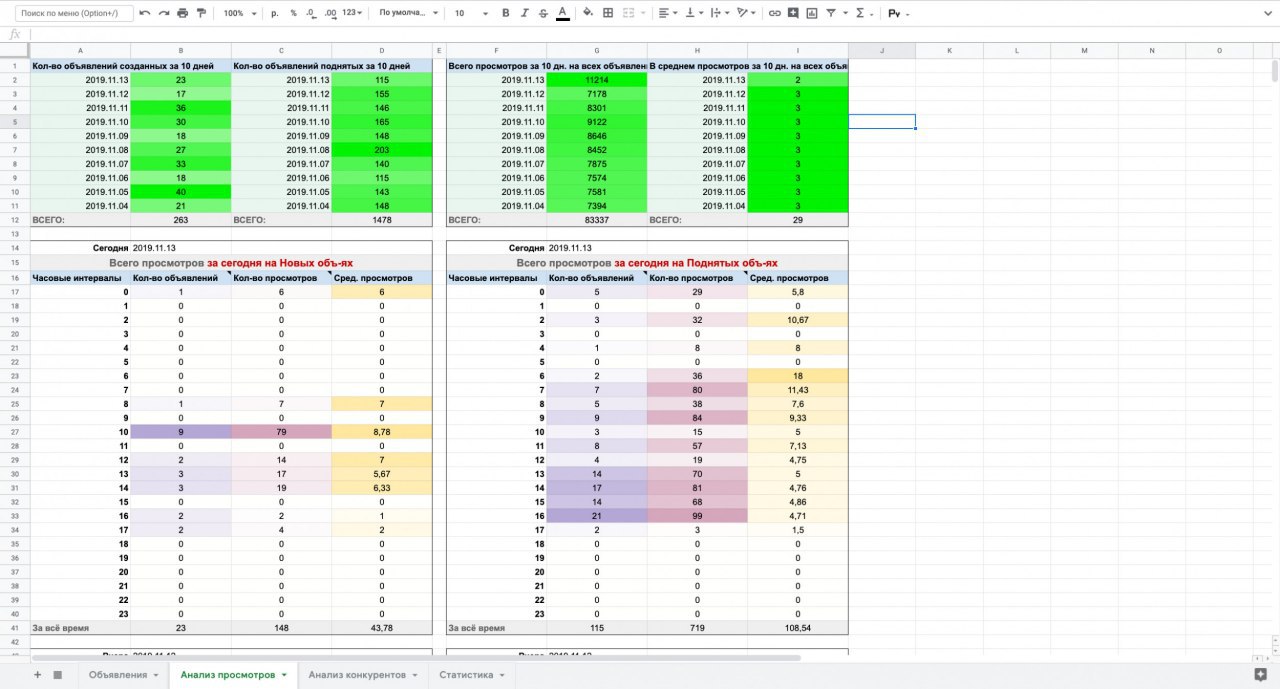Select cell with value 11214
The height and width of the screenshot is (689, 1280).
pyautogui.click(x=597, y=80)
